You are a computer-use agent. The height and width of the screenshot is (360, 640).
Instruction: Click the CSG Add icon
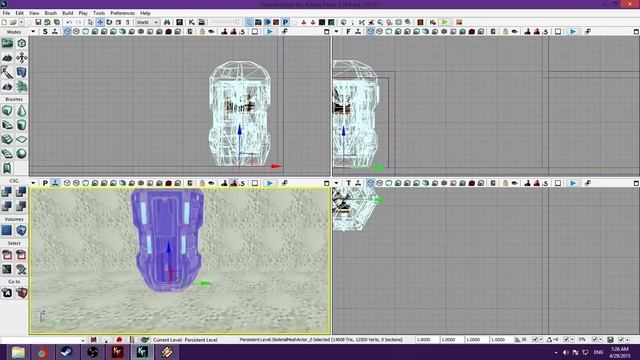tap(7, 192)
